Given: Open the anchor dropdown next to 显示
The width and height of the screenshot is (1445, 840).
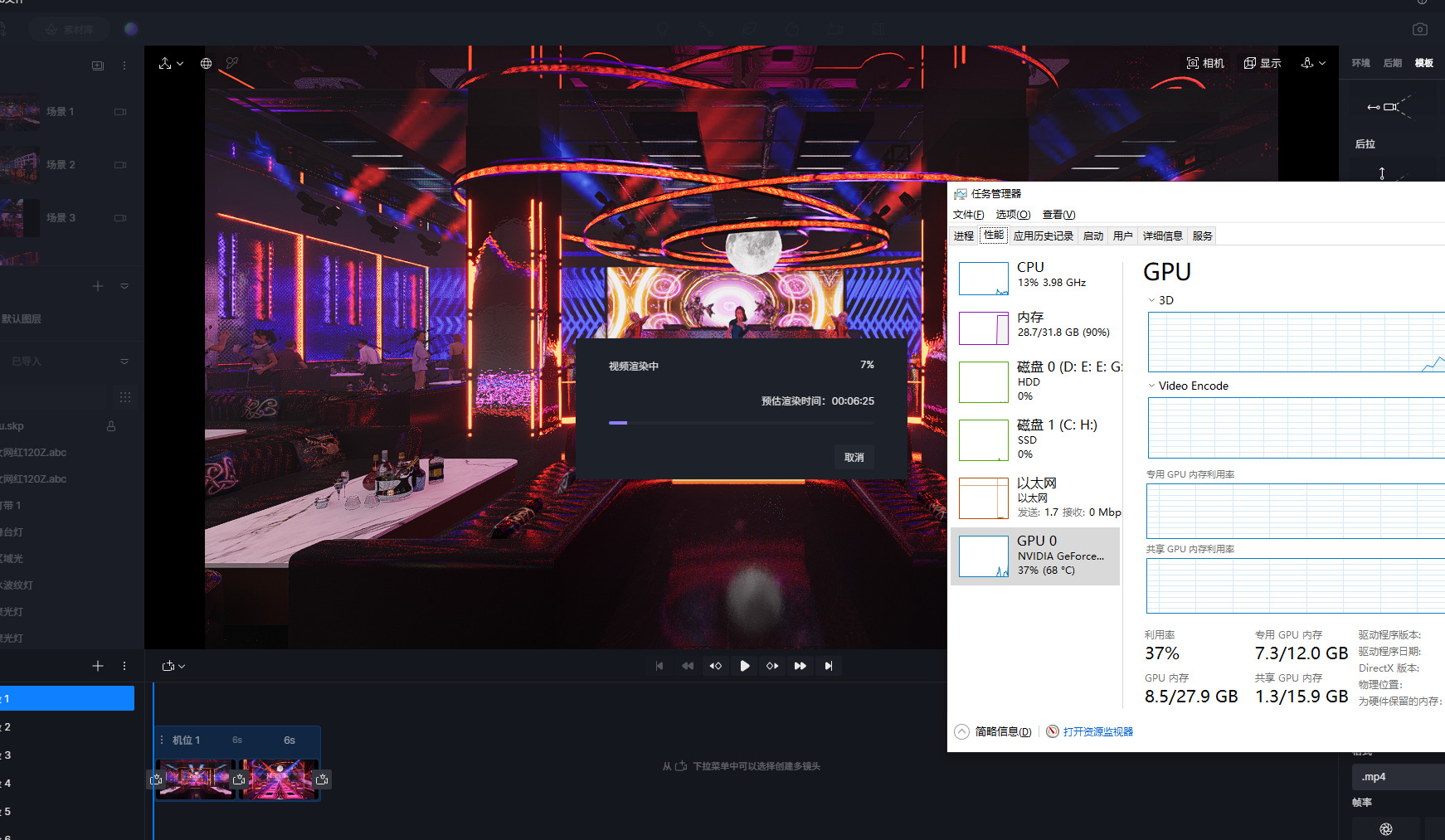Looking at the screenshot, I should tap(1314, 63).
